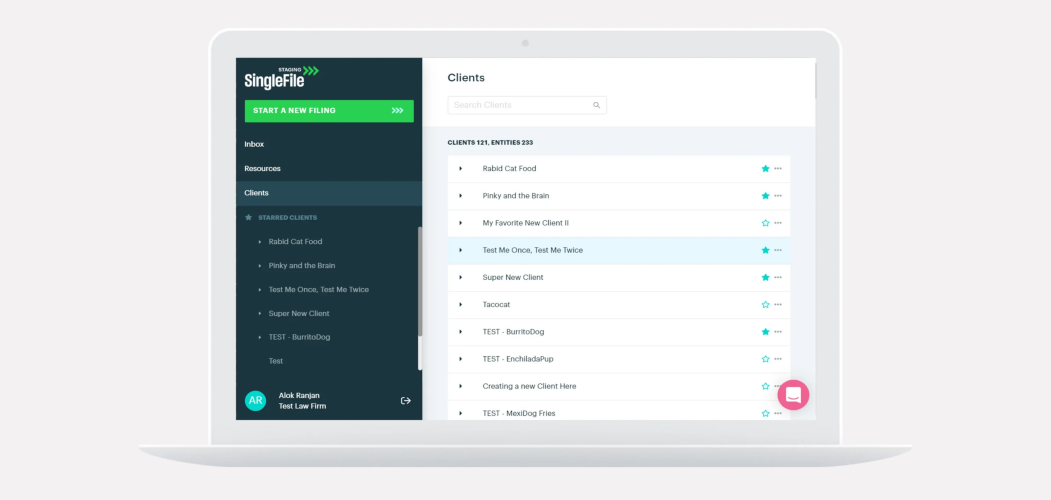The width and height of the screenshot is (1051, 500).
Task: Star Creating a new Client Here
Action: pos(765,386)
